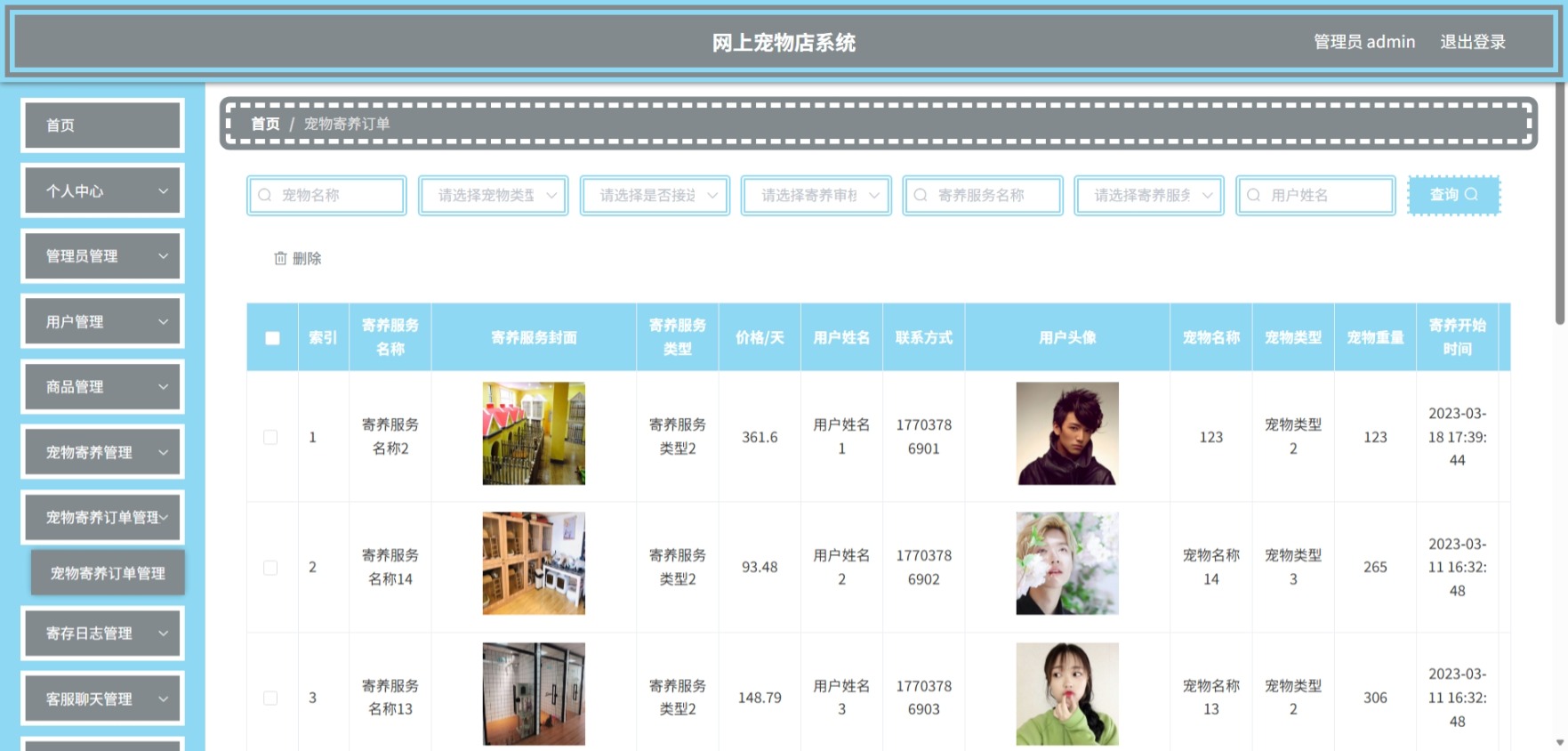Open the avatar of 用户姓名2
The width and height of the screenshot is (1568, 751).
click(1067, 563)
